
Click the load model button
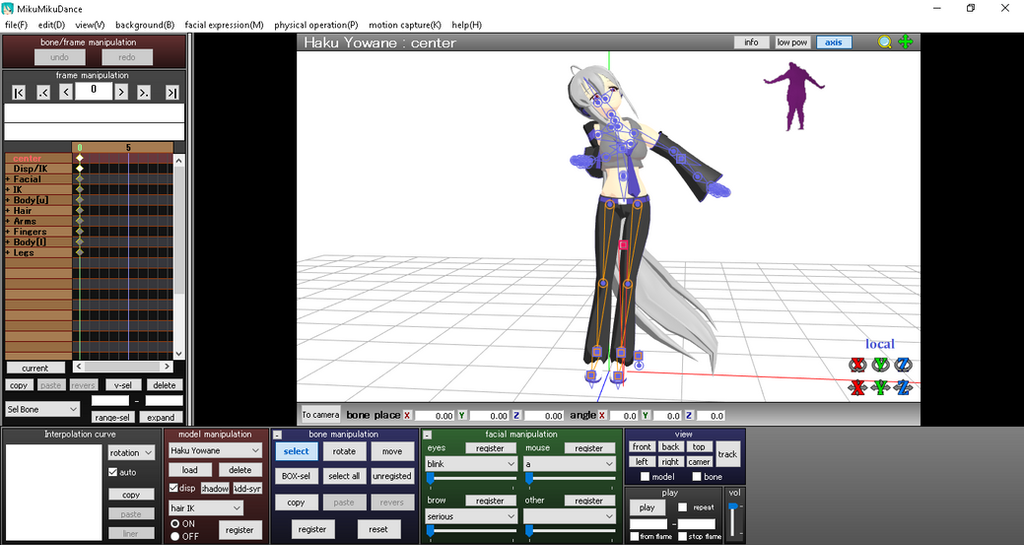(x=190, y=470)
